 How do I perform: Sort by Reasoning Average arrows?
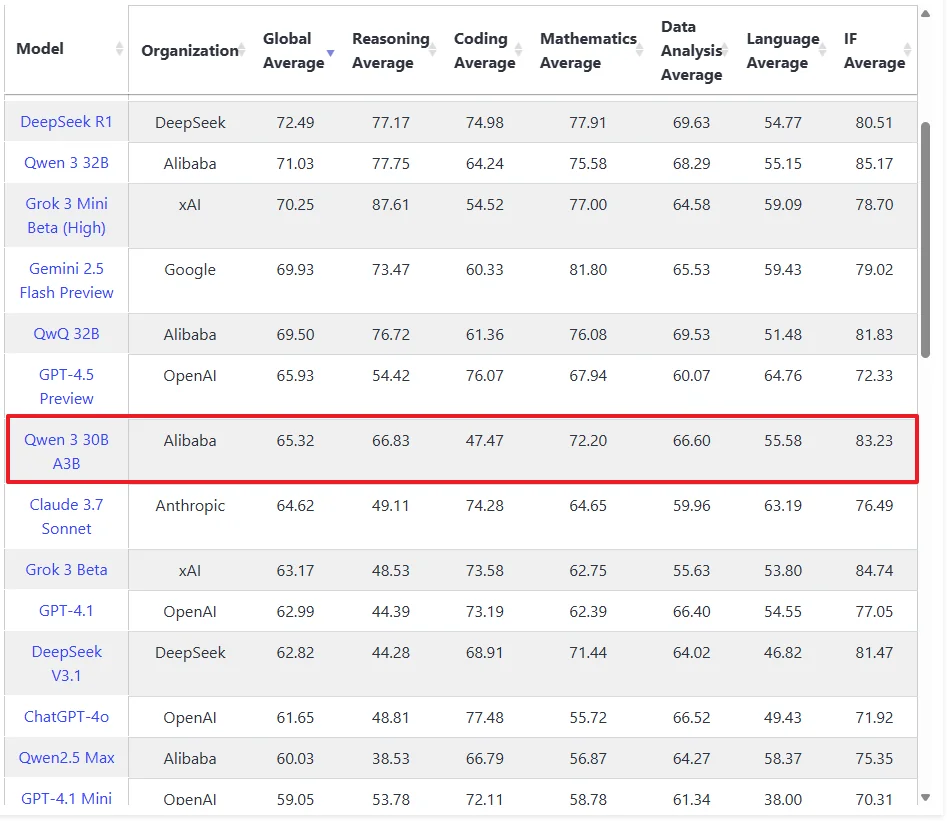tap(432, 50)
